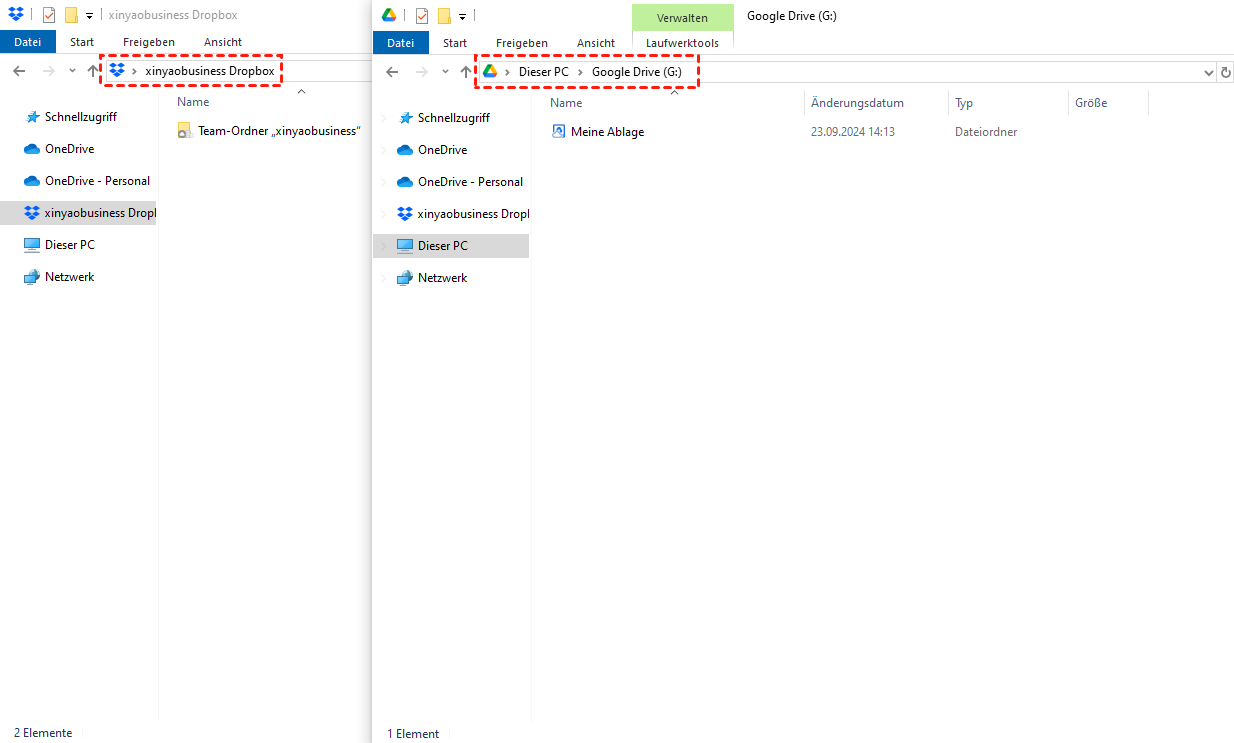Viewport: 1234px width, 743px height.
Task: Click the chevron before Dieser PC in the address bar
Action: 508,72
